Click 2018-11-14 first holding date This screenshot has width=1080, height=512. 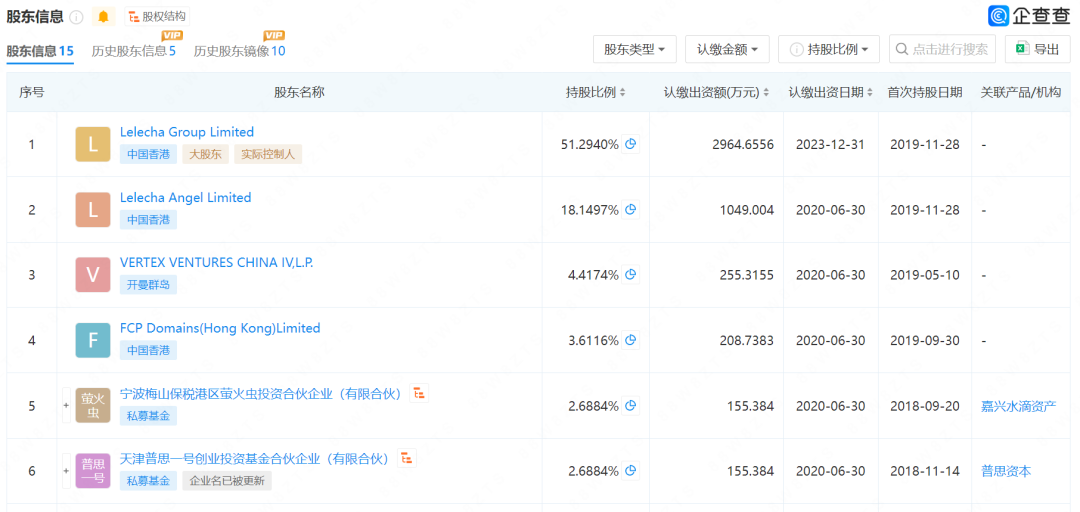[925, 471]
